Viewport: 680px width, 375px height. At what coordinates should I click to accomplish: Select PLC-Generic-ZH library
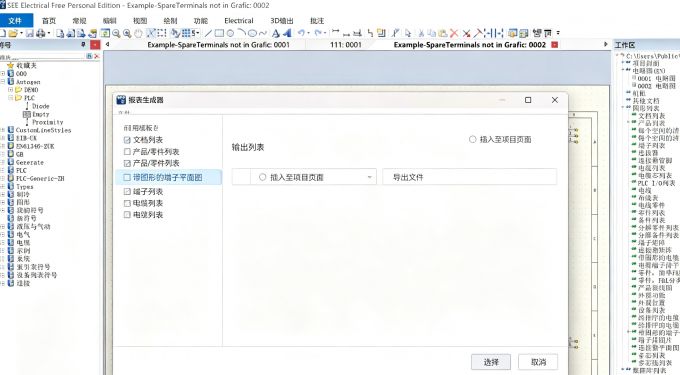[x=40, y=179]
